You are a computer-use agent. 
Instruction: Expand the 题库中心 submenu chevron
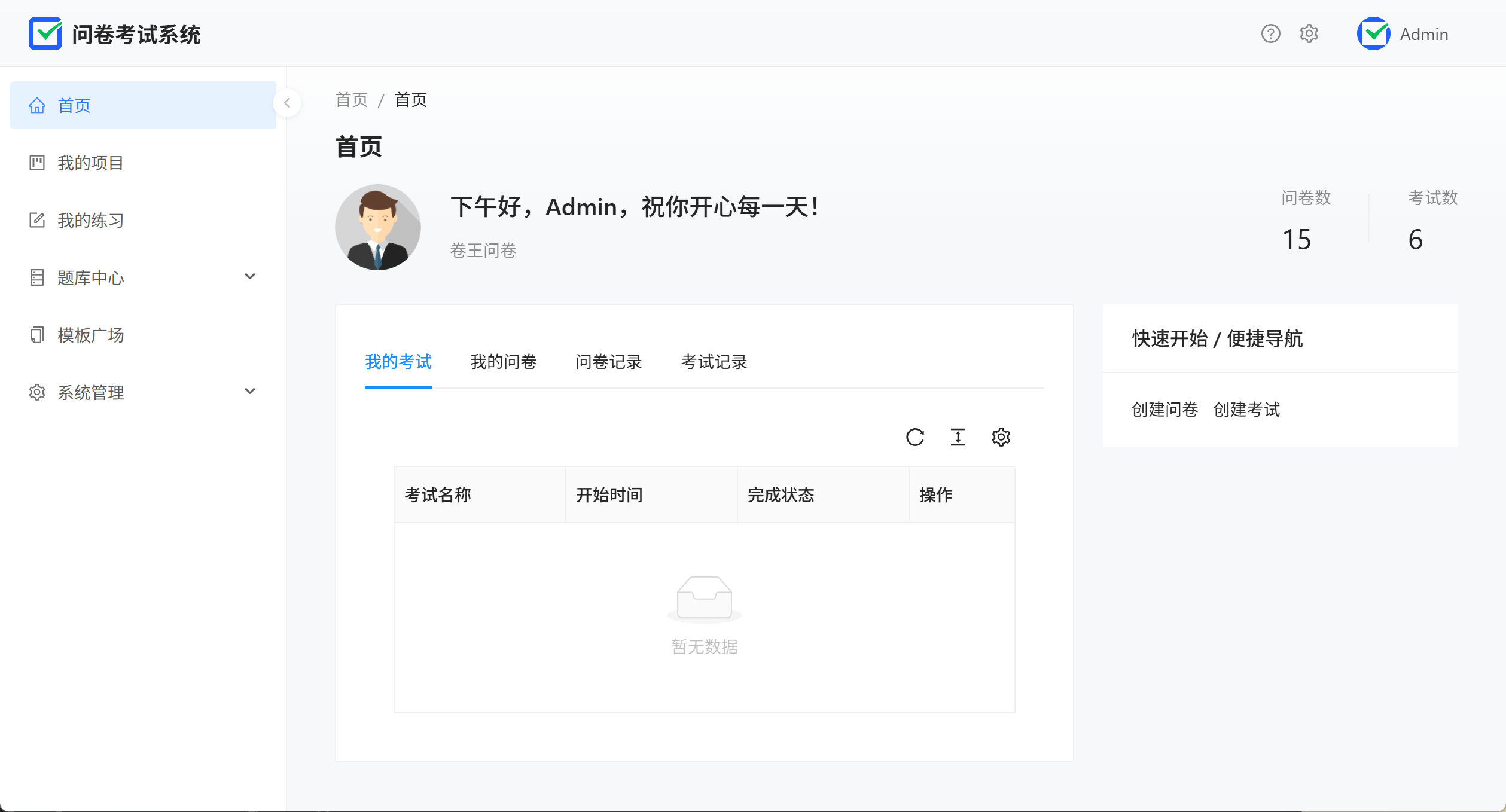pyautogui.click(x=250, y=276)
